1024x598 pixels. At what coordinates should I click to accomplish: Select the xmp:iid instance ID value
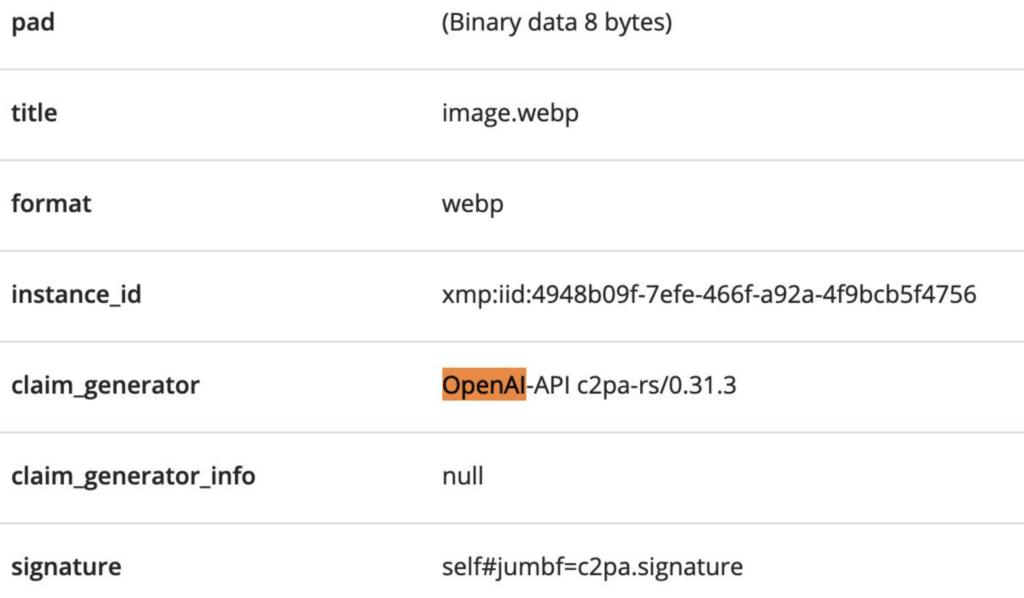(x=708, y=295)
